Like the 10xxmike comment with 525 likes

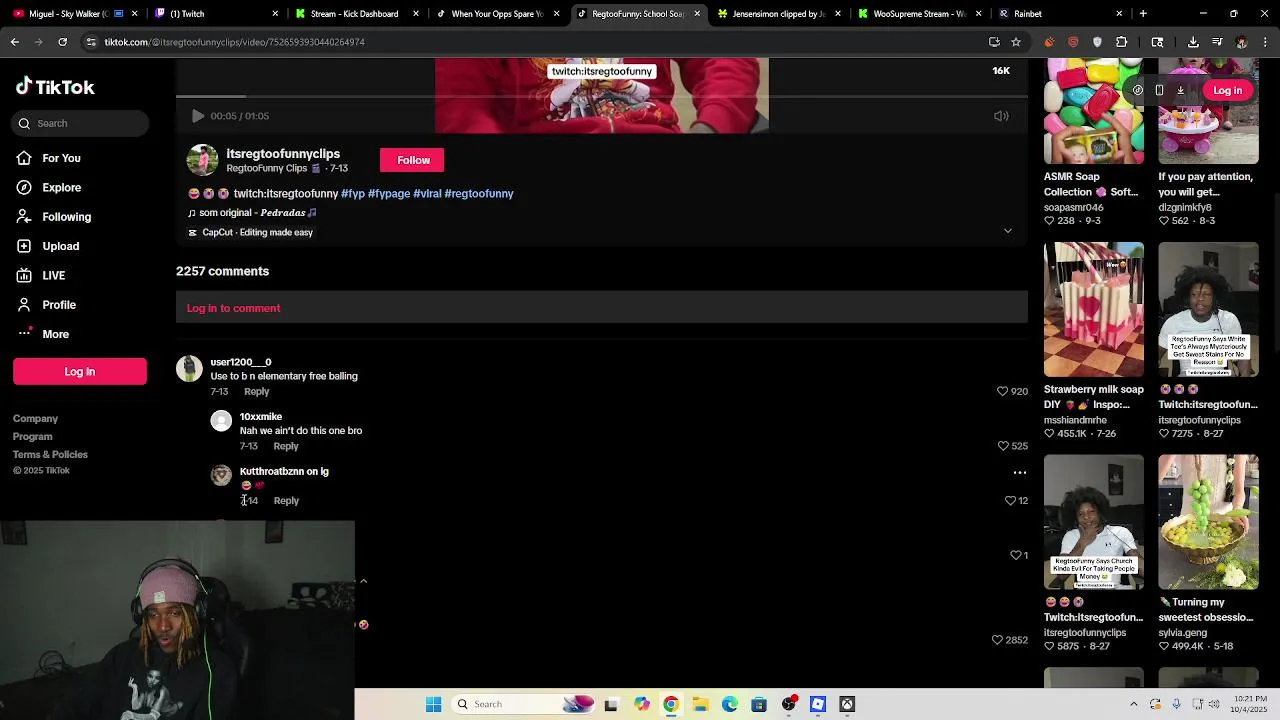pos(1003,446)
